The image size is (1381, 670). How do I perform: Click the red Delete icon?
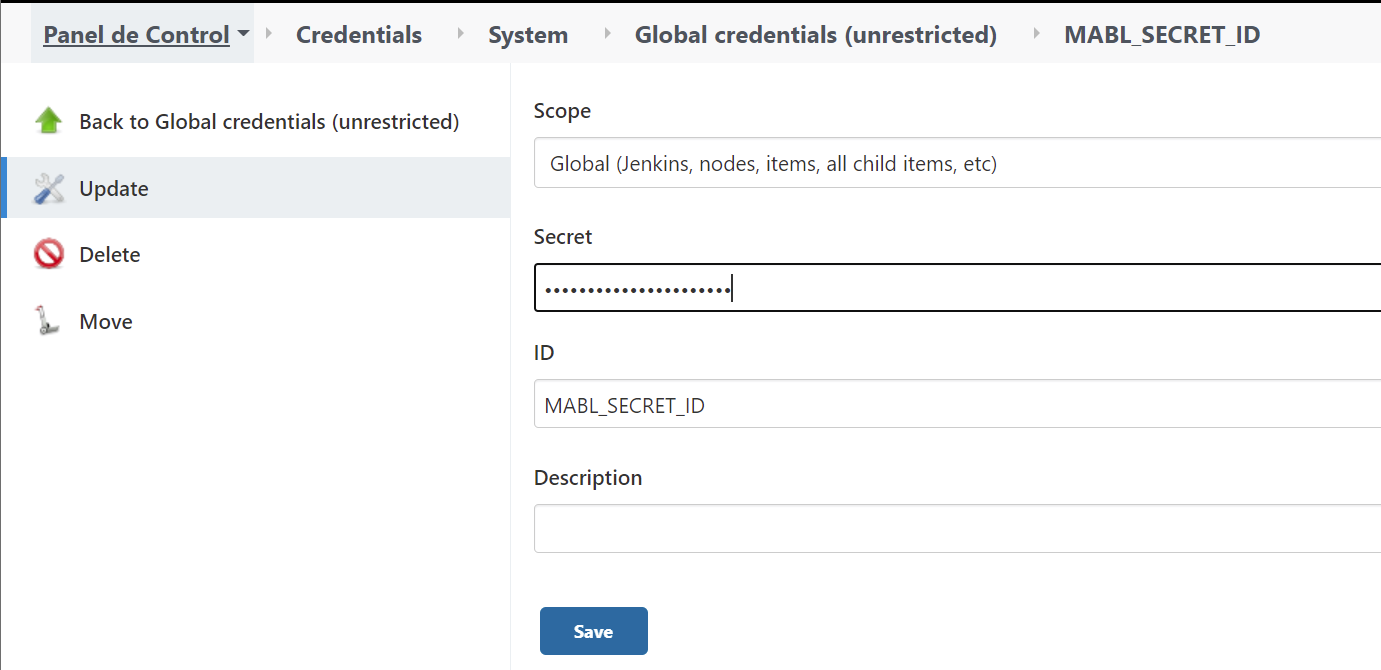(x=48, y=255)
